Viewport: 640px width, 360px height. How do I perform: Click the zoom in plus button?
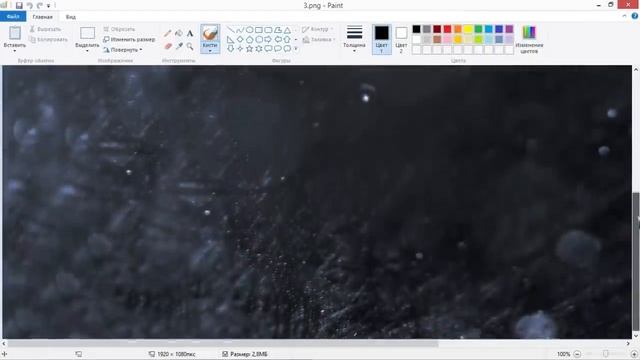pyautogui.click(x=634, y=354)
